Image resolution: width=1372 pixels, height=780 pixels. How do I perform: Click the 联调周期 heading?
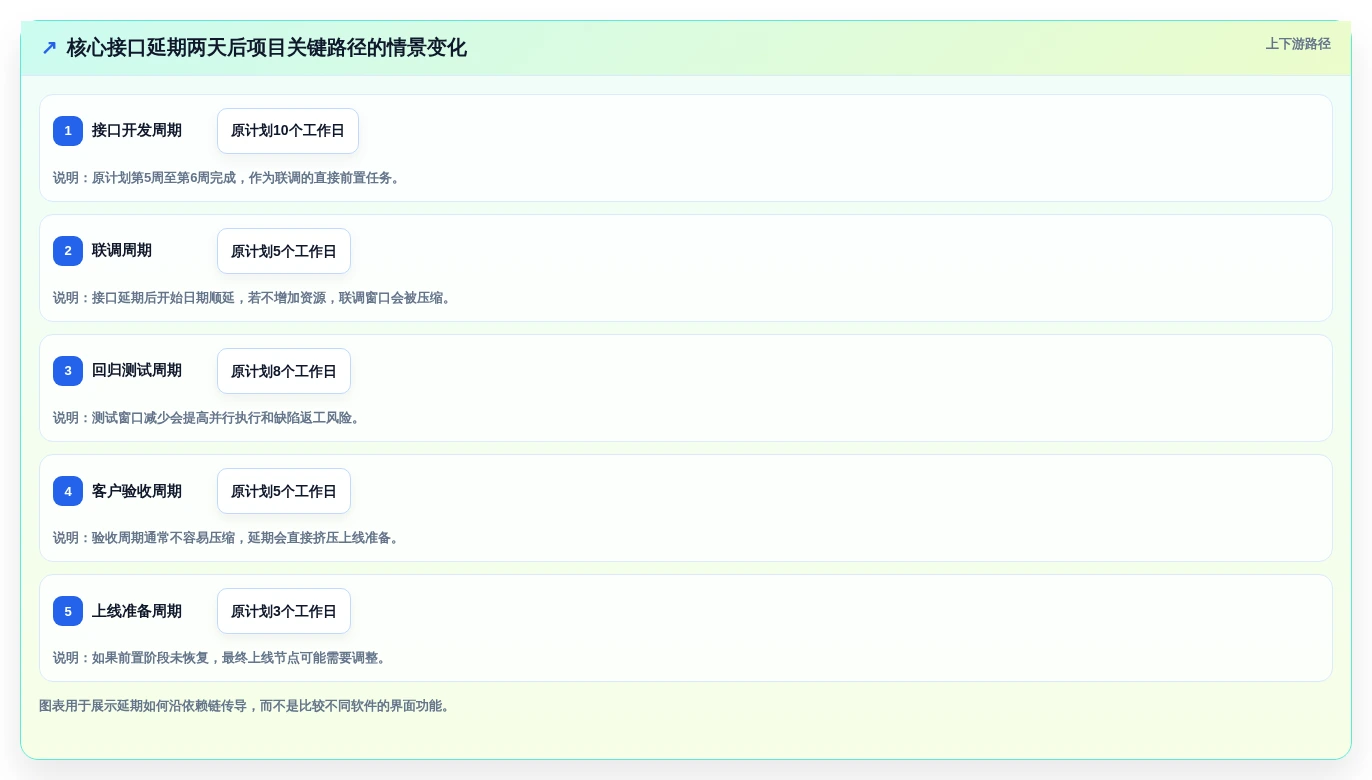pyautogui.click(x=122, y=251)
